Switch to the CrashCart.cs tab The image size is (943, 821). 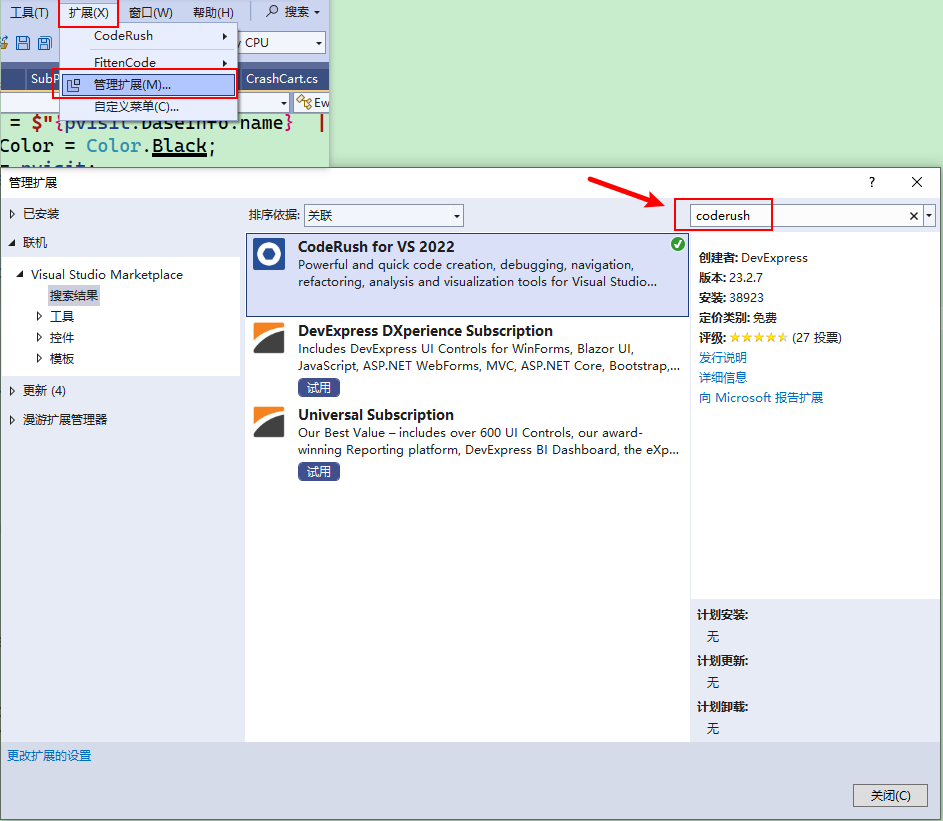click(x=281, y=79)
